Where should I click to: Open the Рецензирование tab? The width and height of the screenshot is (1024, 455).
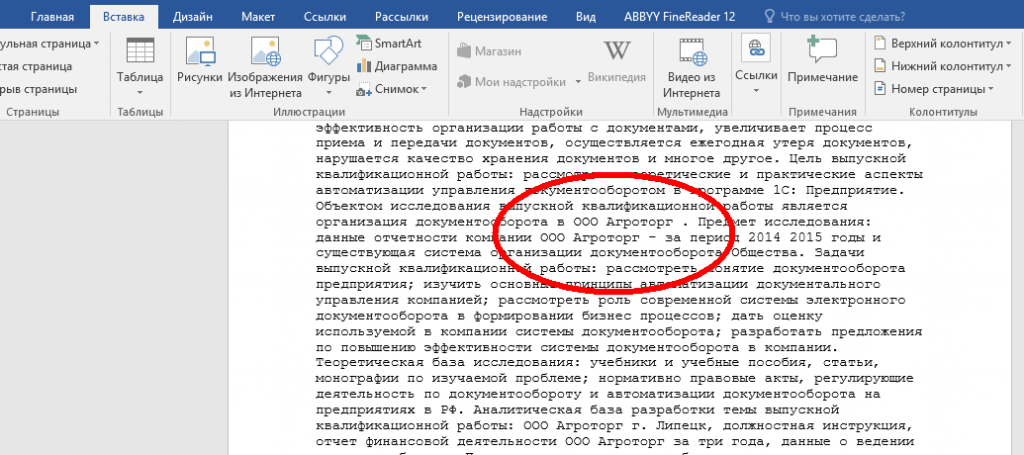pyautogui.click(x=502, y=16)
